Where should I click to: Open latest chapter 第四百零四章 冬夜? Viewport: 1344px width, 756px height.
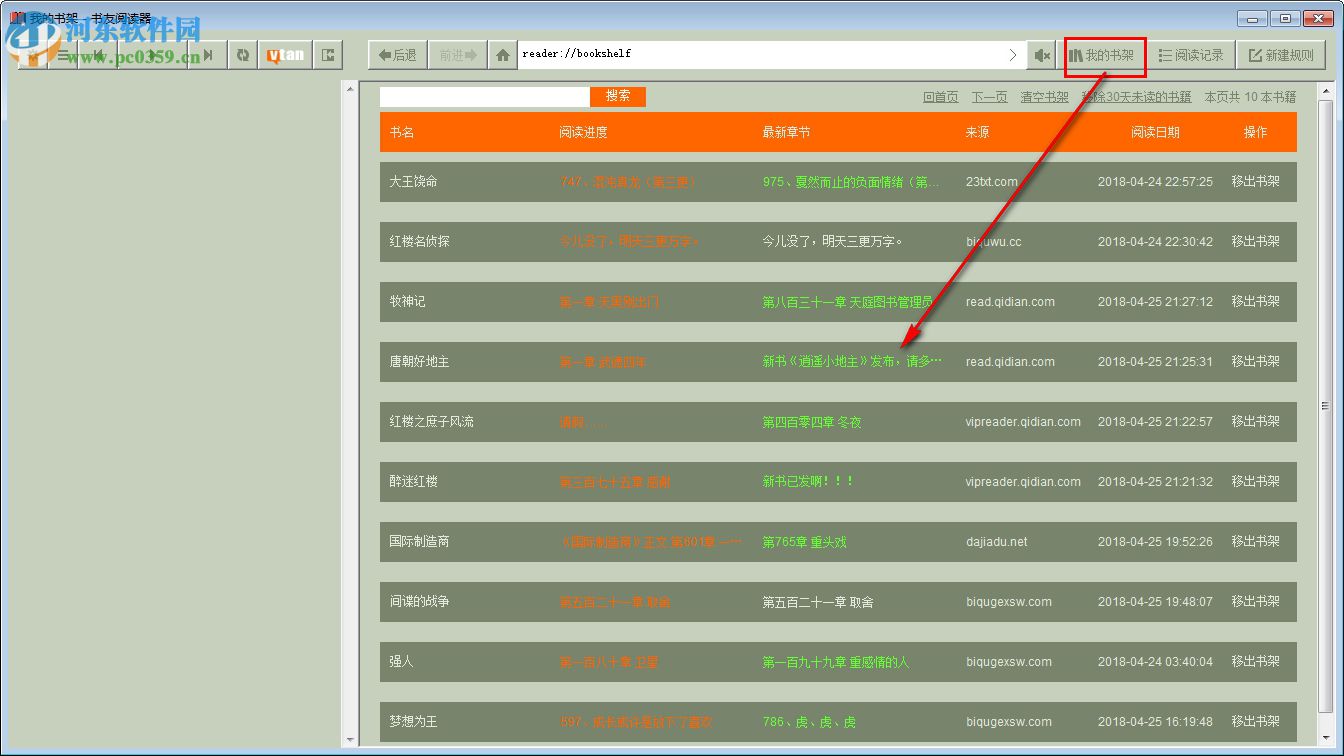click(812, 422)
